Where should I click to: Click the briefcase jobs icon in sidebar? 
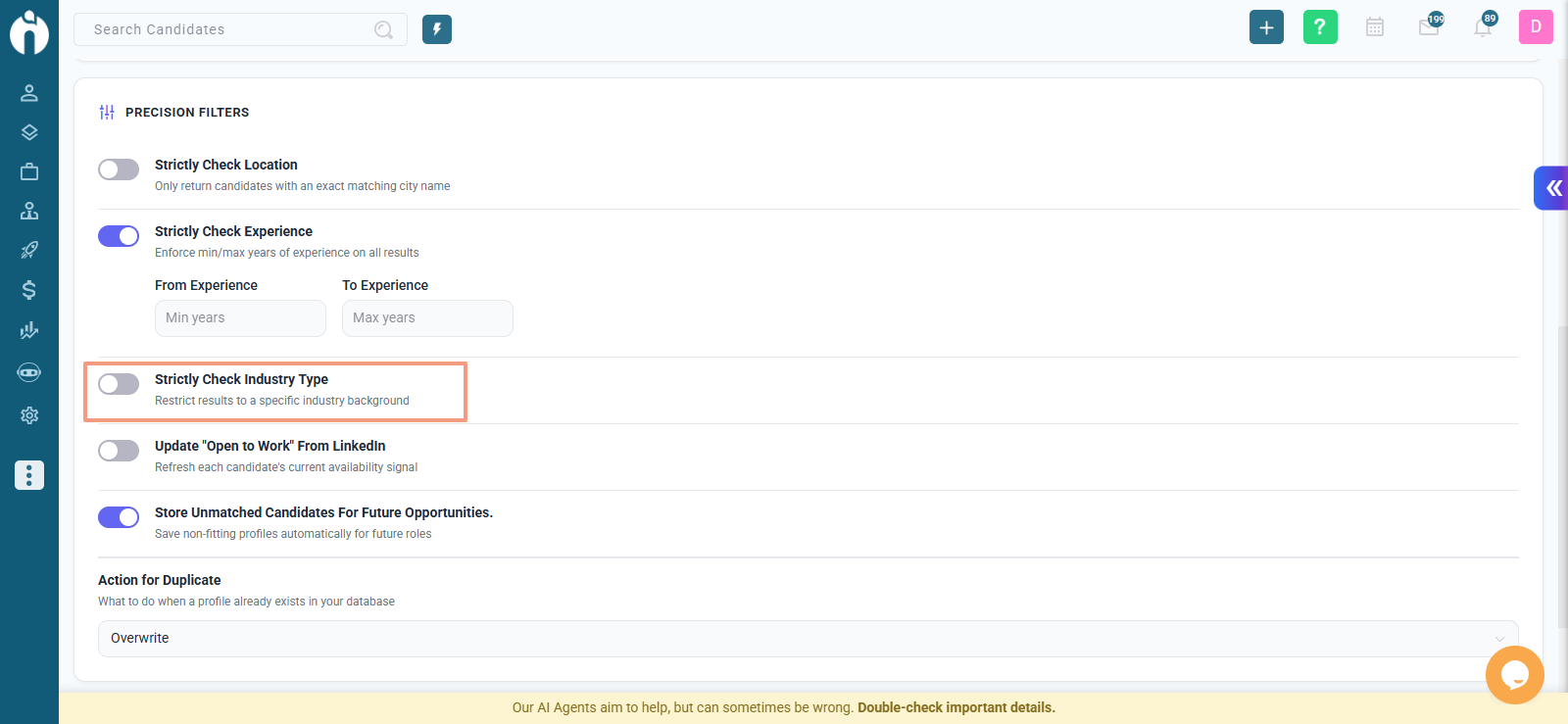pos(29,171)
